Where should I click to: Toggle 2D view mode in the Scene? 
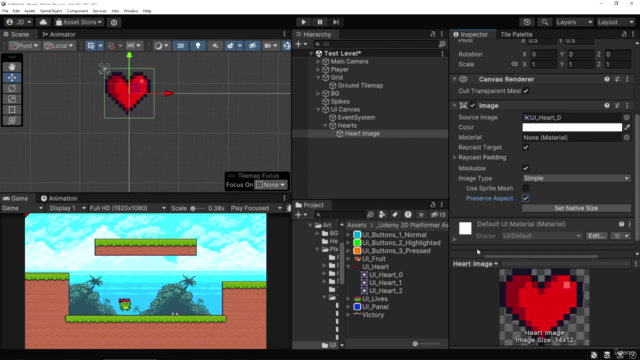pyautogui.click(x=180, y=46)
